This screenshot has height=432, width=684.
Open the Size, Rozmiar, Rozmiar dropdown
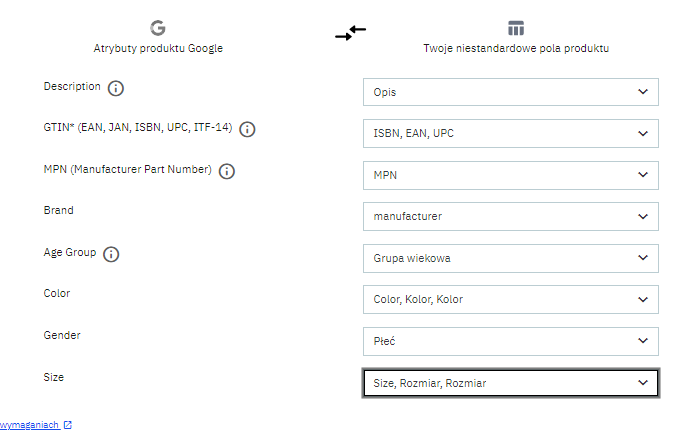510,383
